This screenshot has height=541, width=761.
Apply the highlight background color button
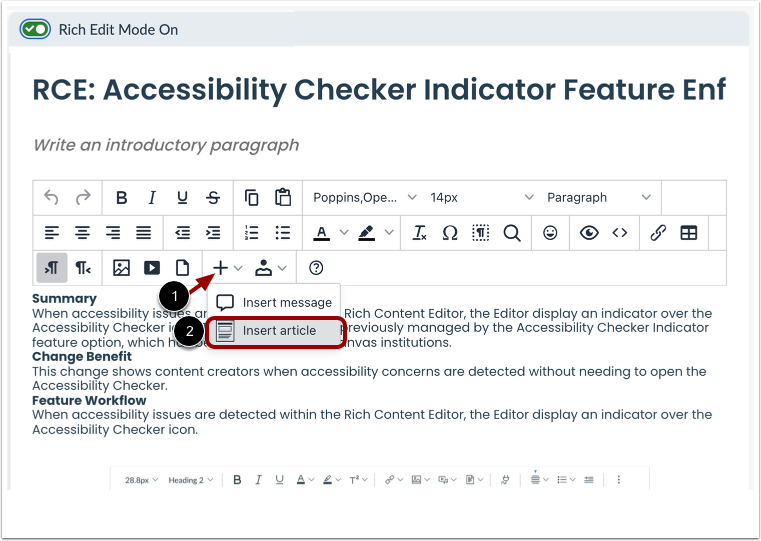(x=366, y=233)
